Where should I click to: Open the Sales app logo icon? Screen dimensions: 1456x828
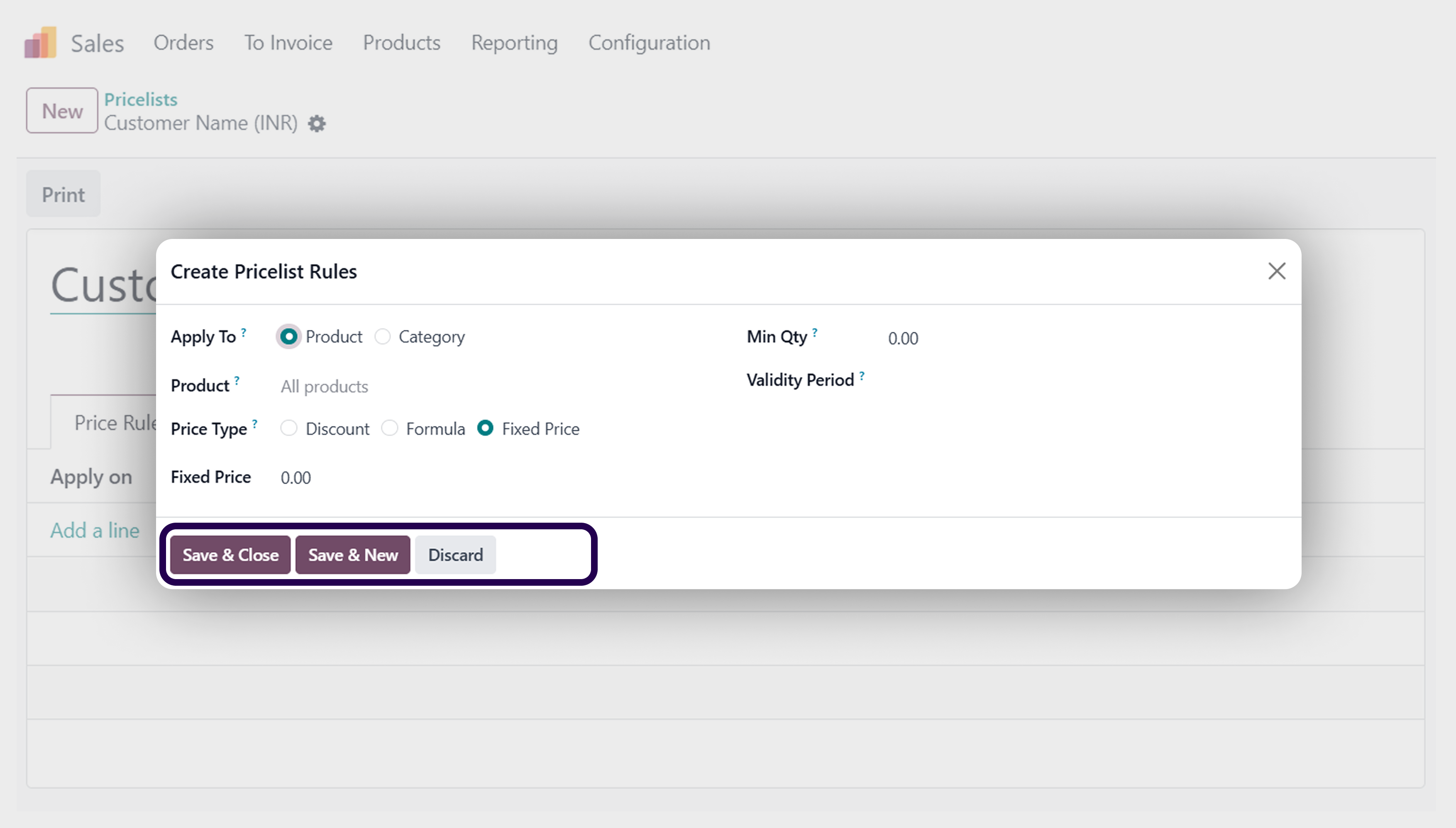(x=40, y=43)
